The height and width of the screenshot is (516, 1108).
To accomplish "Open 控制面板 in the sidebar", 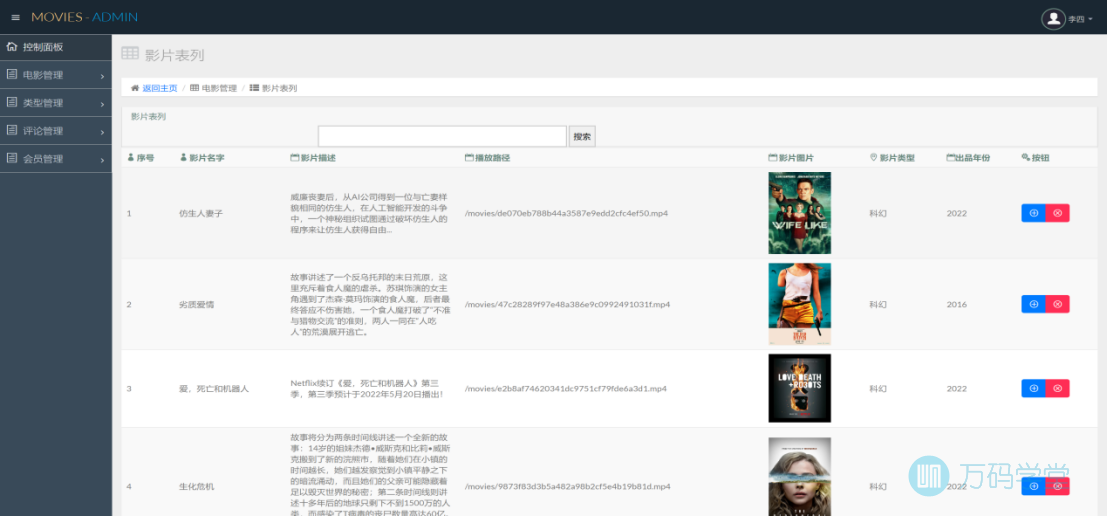I will click(x=56, y=47).
